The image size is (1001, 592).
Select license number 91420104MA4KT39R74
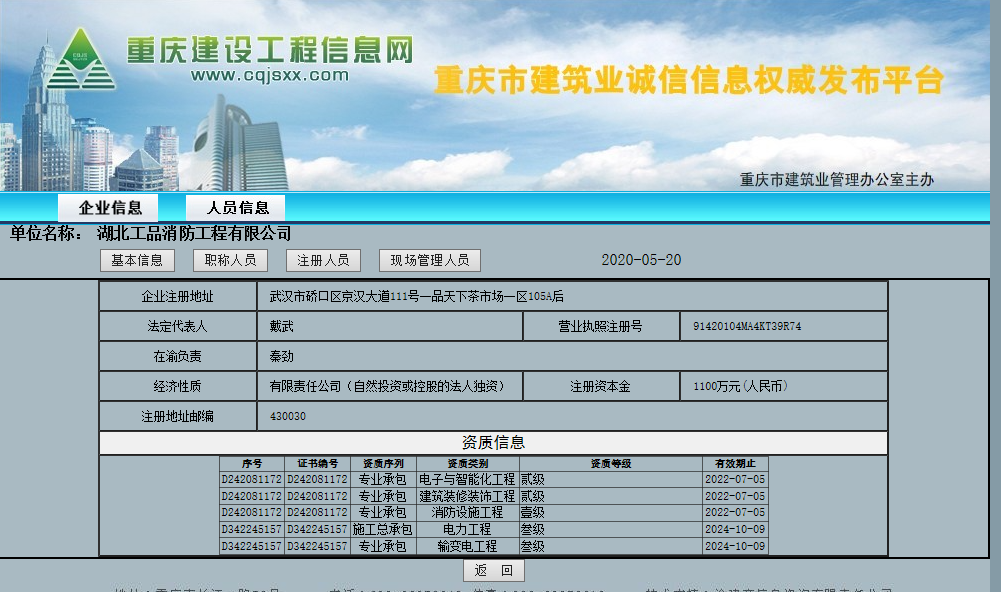click(x=747, y=326)
